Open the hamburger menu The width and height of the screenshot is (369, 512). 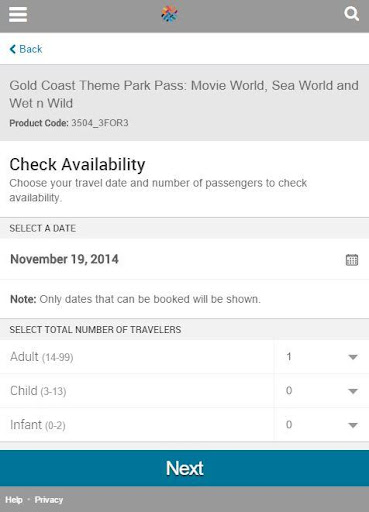point(18,14)
